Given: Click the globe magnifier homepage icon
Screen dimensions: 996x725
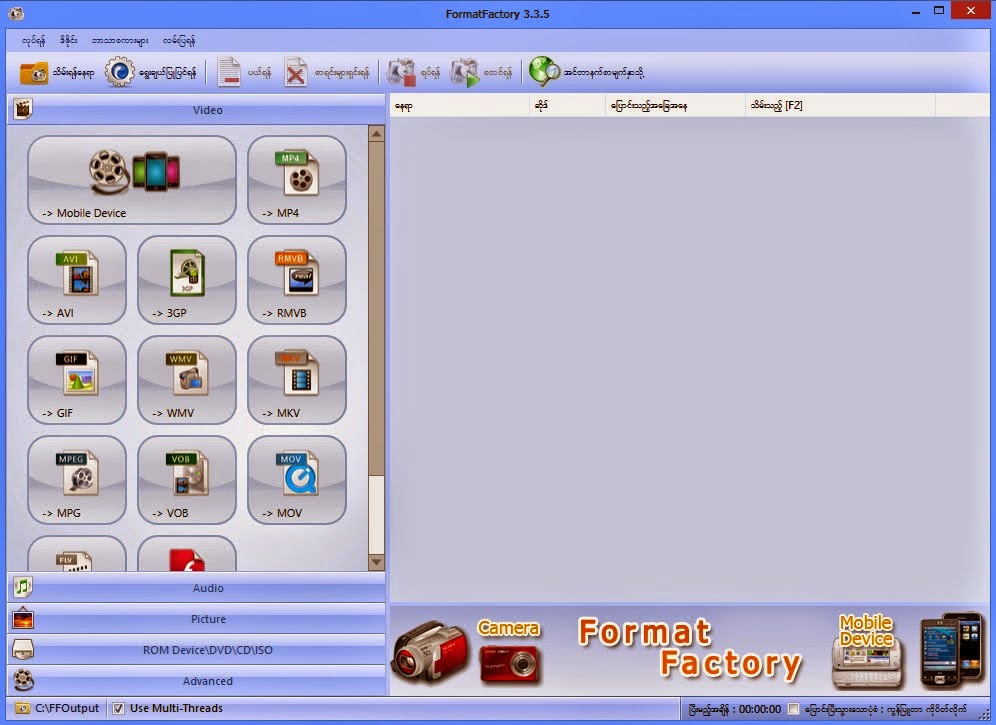Looking at the screenshot, I should click(544, 71).
